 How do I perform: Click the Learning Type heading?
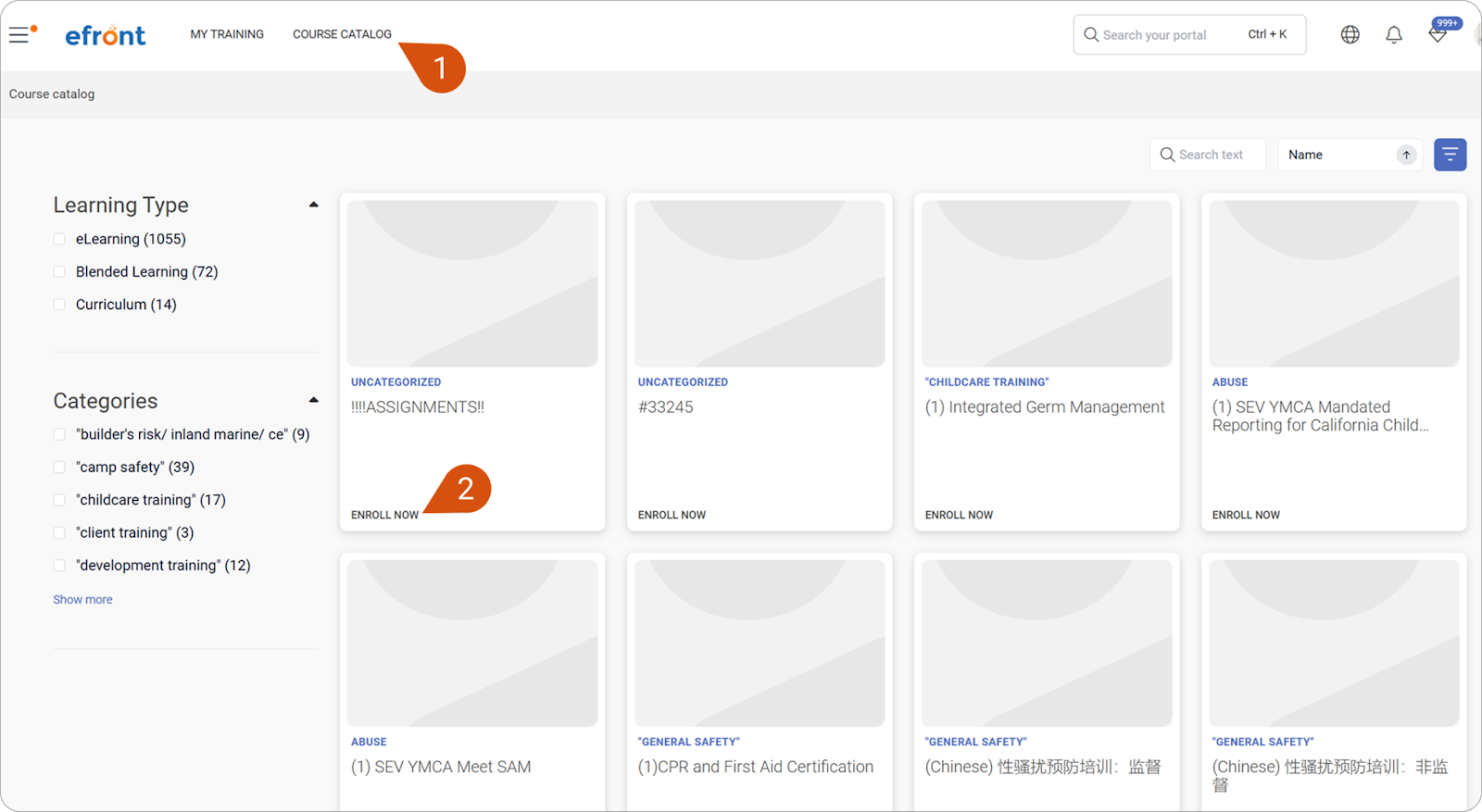[x=120, y=205]
